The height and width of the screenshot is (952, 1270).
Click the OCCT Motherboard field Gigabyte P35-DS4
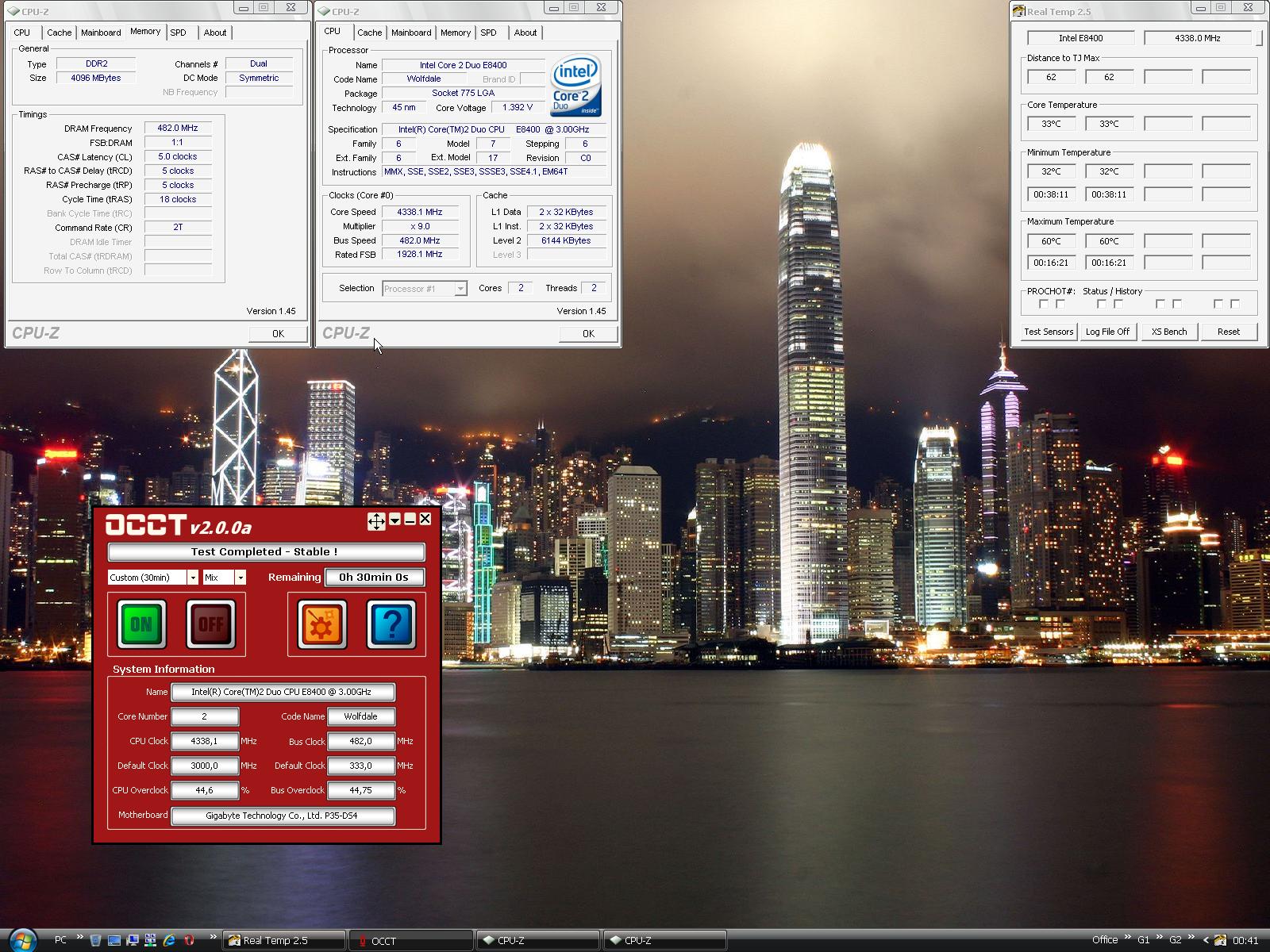[283, 816]
